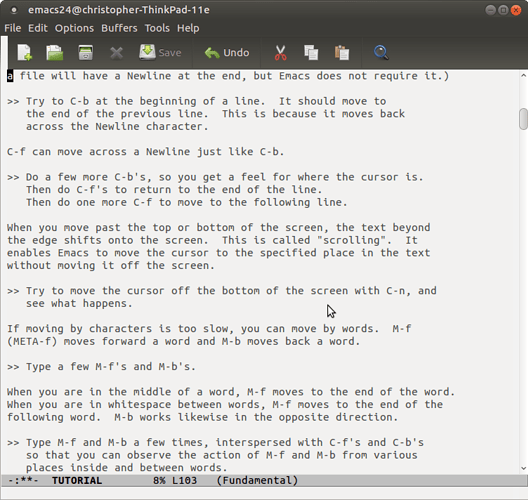Open the directory drawer icon
This screenshot has width=528, height=500.
tap(86, 53)
